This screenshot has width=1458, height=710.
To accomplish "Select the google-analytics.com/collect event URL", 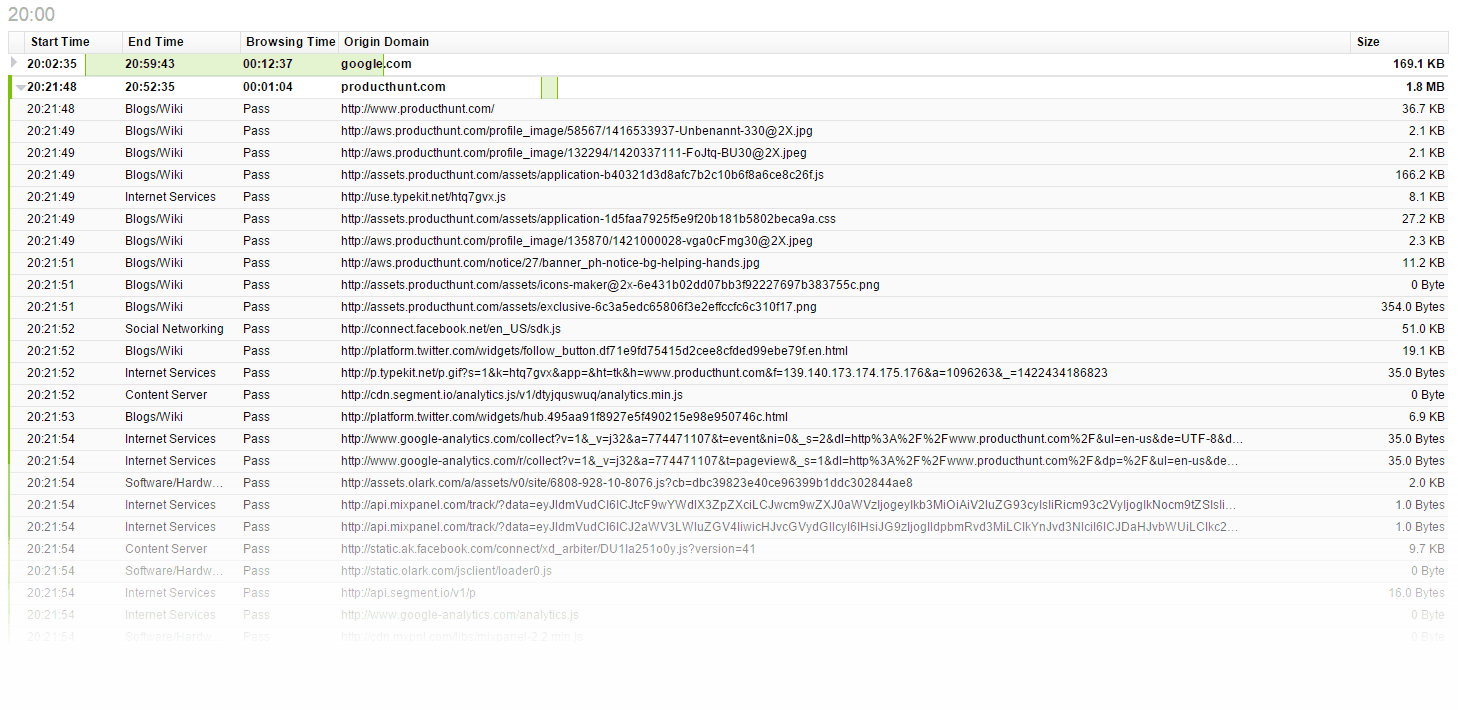I will click(x=792, y=439).
